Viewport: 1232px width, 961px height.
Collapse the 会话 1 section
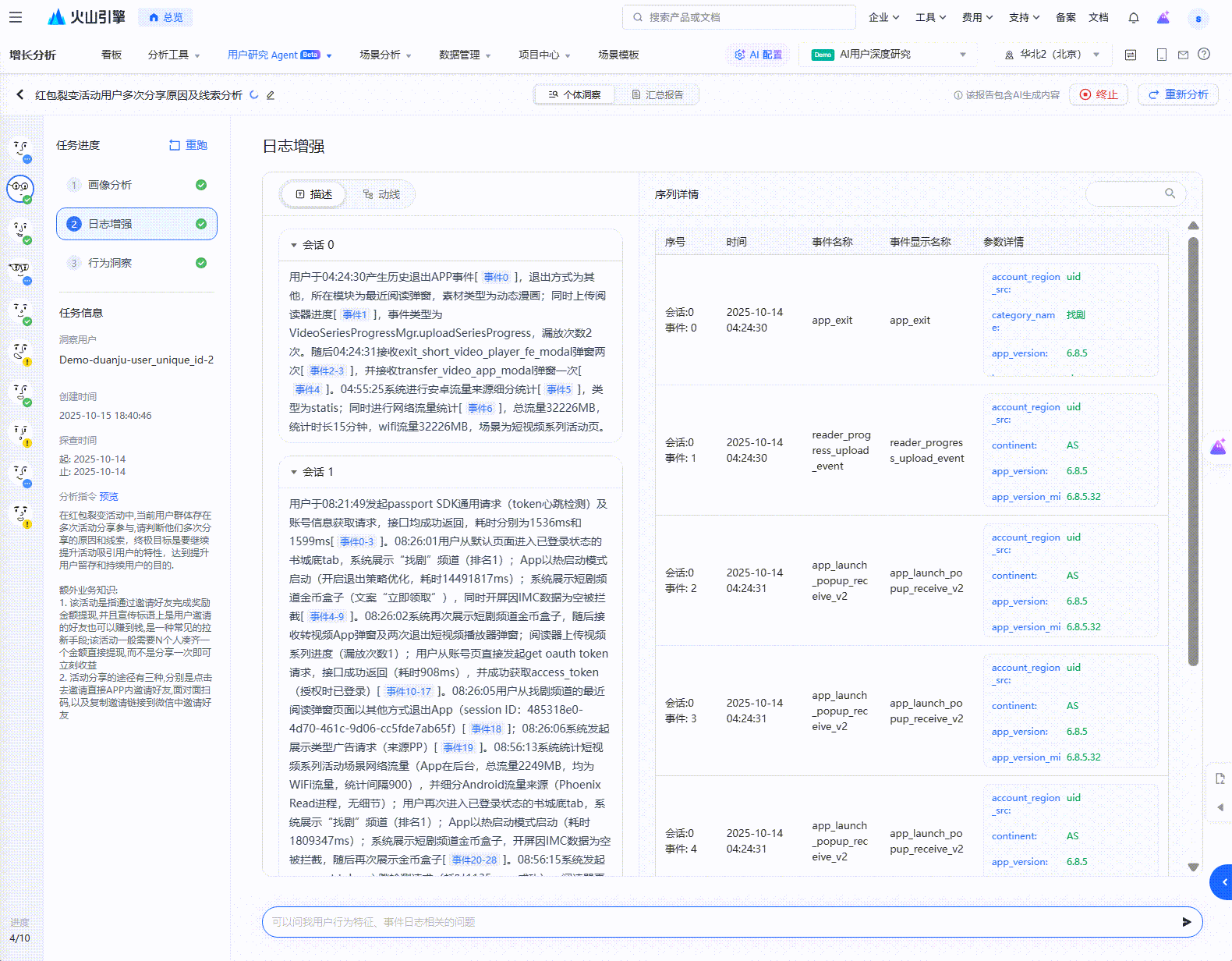click(x=294, y=472)
